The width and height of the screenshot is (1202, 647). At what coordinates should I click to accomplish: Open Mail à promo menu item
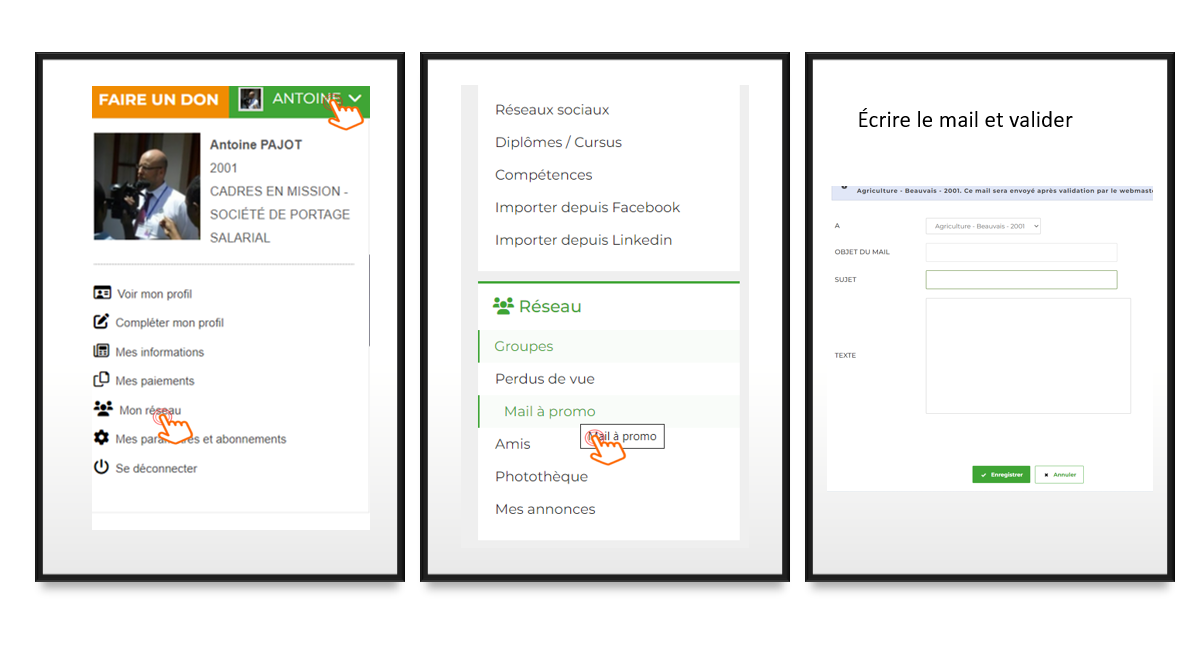(549, 411)
